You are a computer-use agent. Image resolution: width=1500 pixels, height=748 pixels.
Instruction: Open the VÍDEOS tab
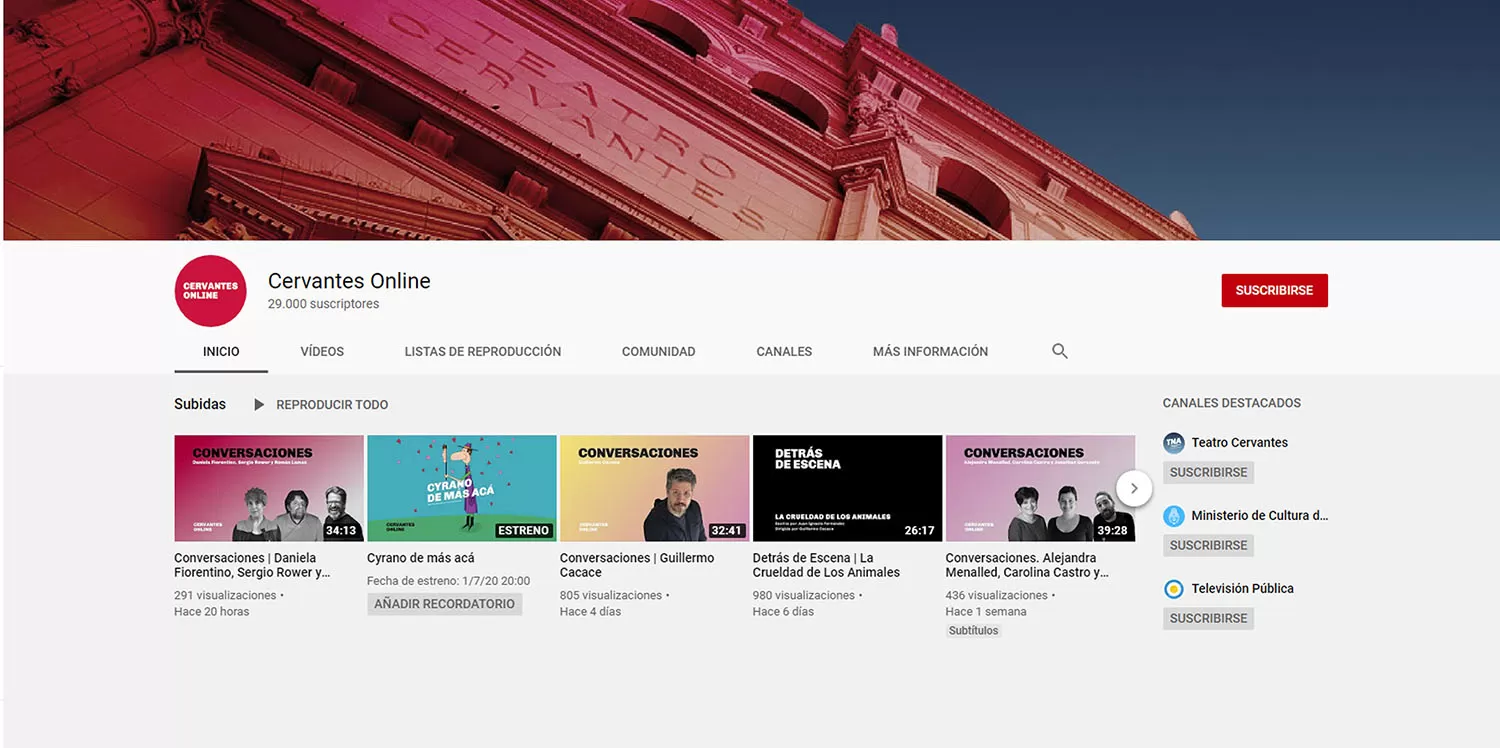point(322,352)
